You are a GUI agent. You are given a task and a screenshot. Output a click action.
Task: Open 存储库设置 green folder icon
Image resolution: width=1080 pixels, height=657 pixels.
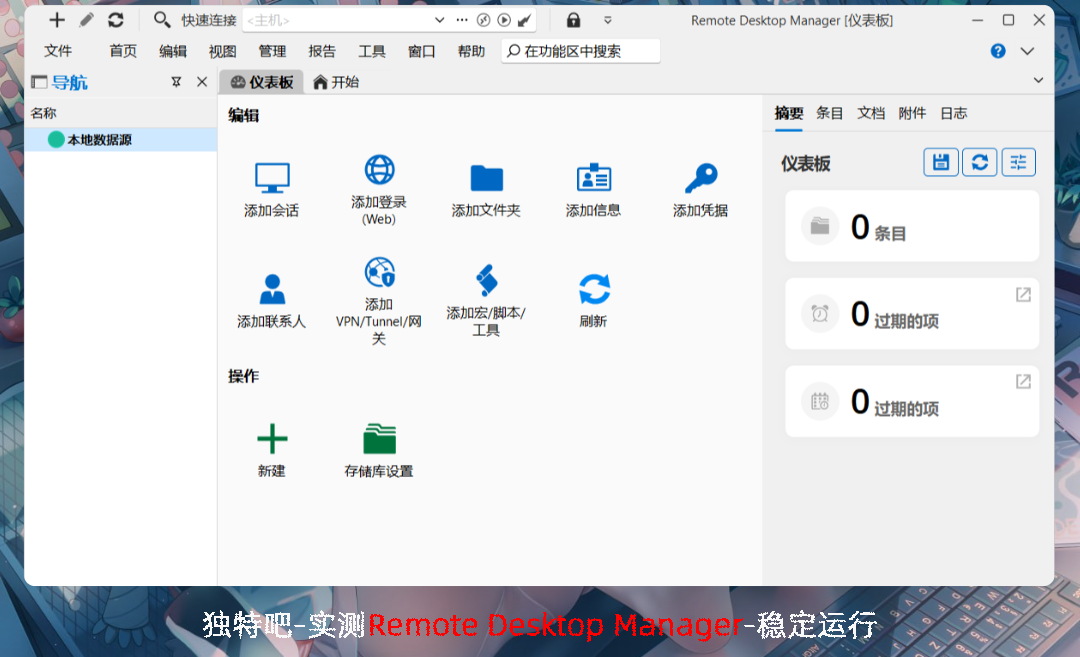click(379, 438)
